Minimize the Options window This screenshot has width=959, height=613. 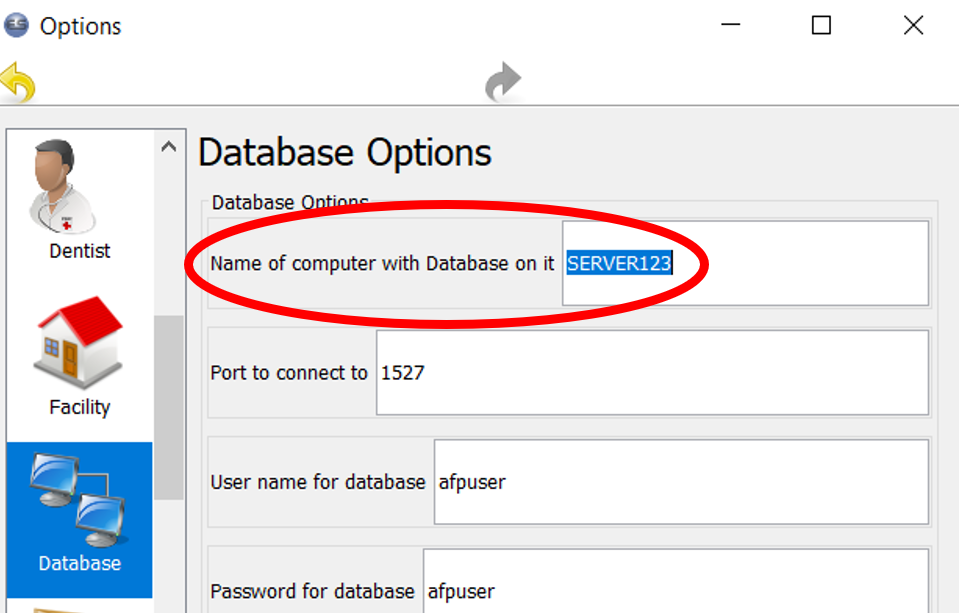730,26
